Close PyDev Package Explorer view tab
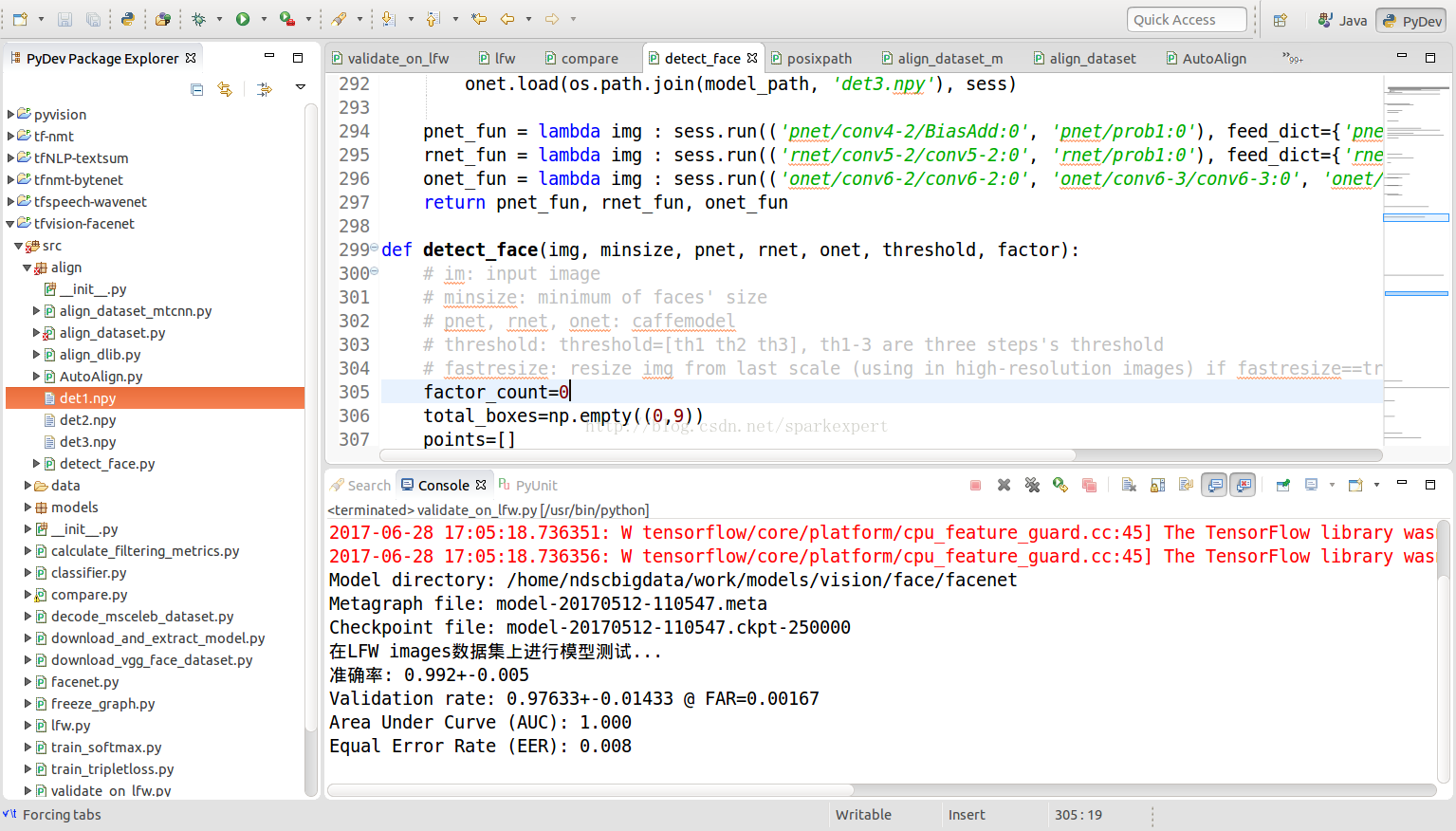 pos(191,58)
